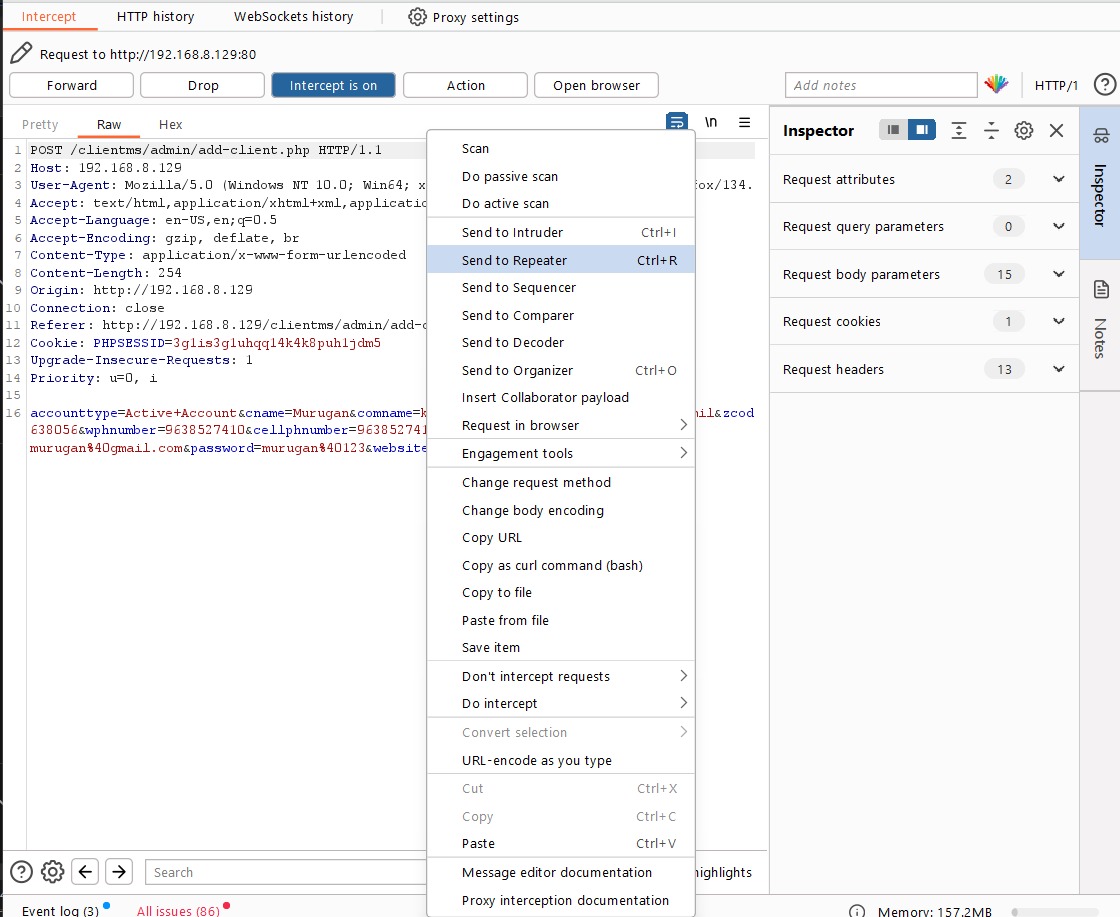Toggle show non-printable characters \n icon
1120x917 pixels.
711,122
